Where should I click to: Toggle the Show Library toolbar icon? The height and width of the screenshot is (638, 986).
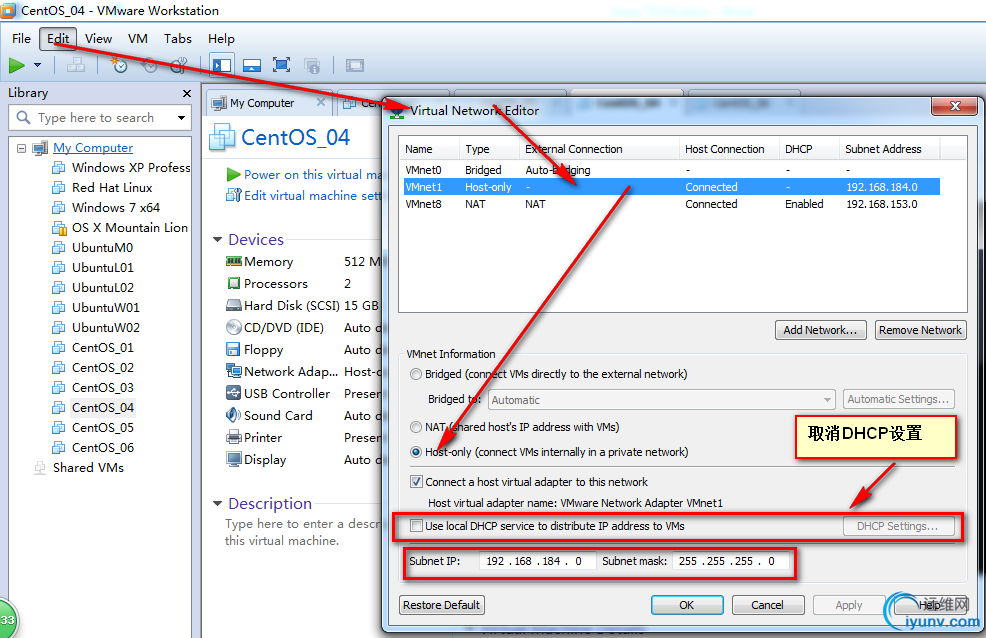coord(221,65)
